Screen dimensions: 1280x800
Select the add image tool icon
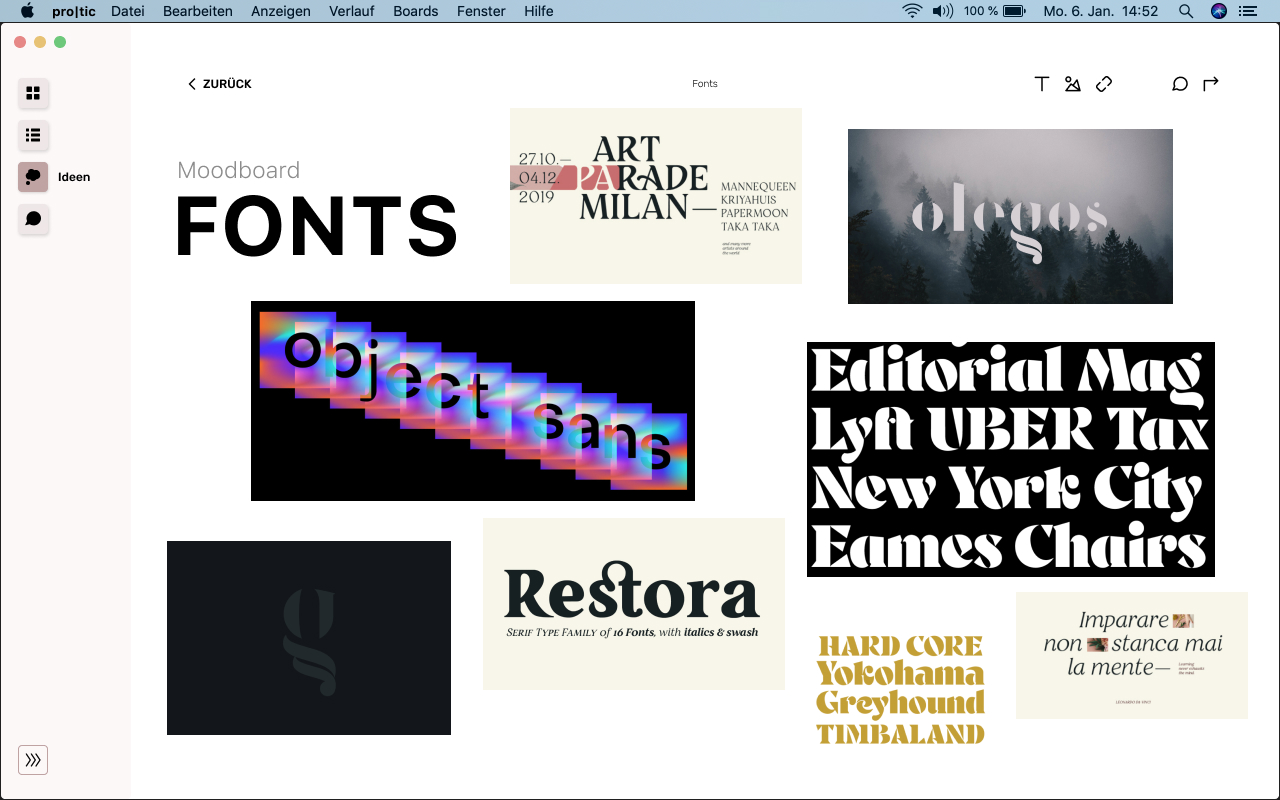coord(1073,84)
